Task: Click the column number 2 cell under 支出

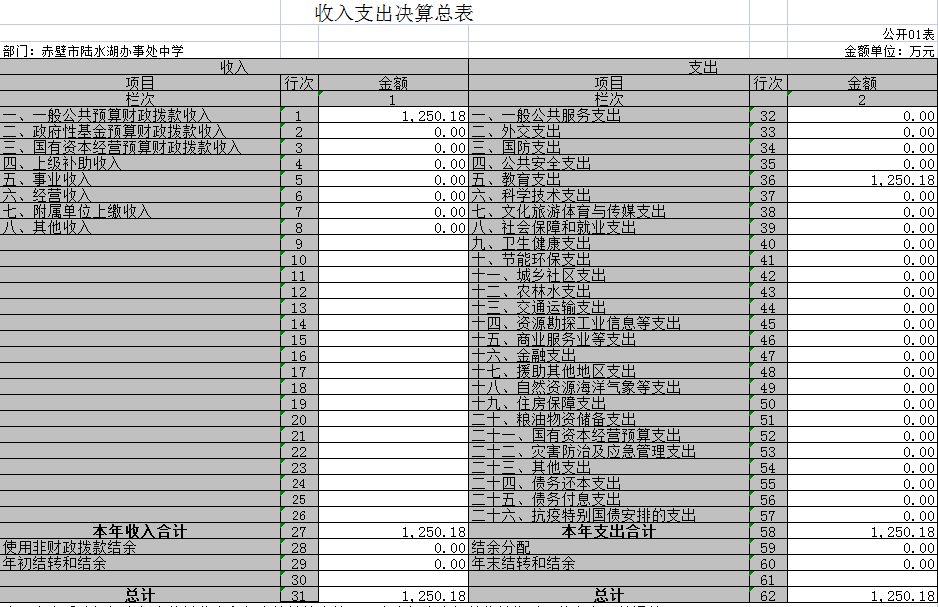Action: tap(863, 99)
